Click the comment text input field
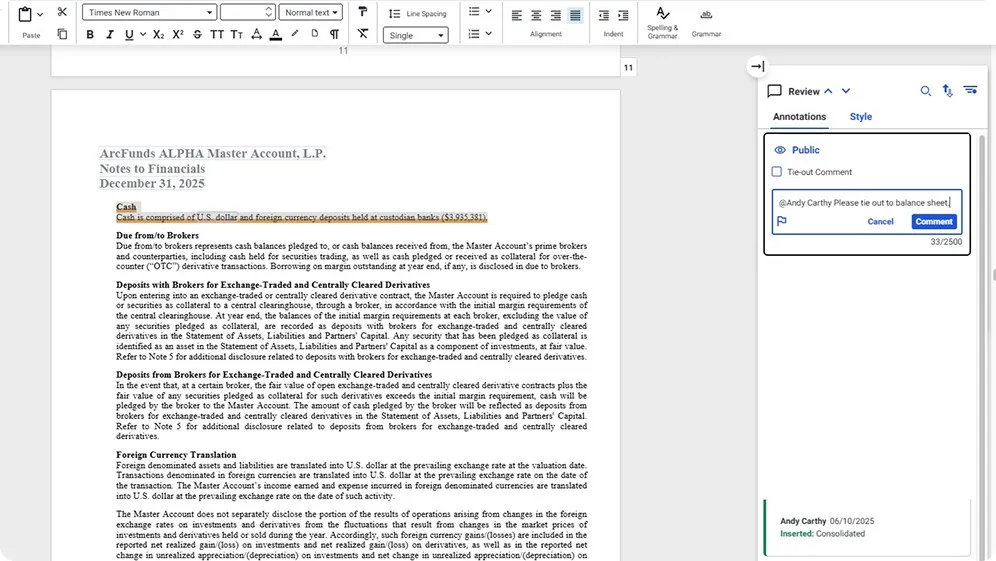Viewport: 996px width, 561px height. (x=866, y=203)
